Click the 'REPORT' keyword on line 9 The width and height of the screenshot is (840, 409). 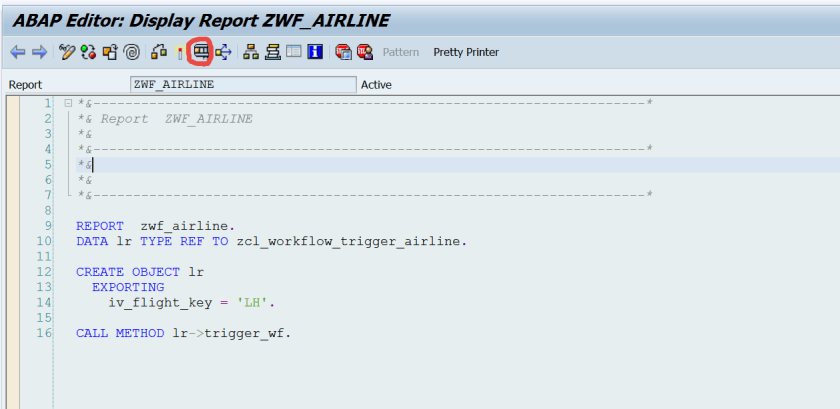(100, 226)
